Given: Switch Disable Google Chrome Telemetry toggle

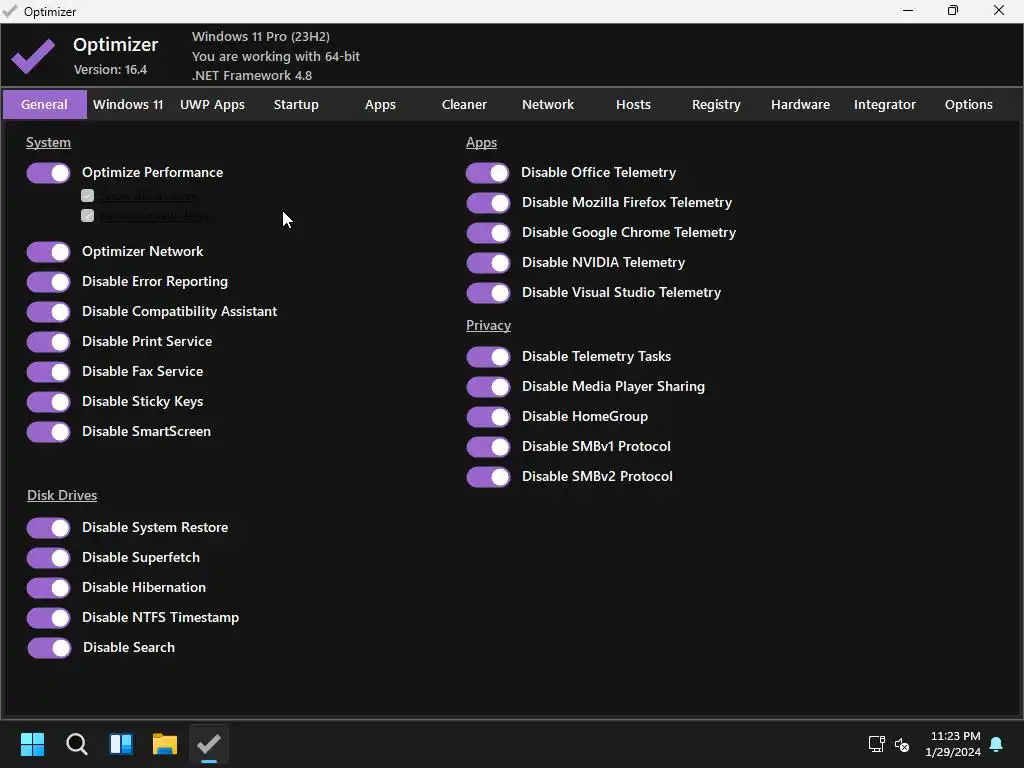Looking at the screenshot, I should tap(488, 233).
